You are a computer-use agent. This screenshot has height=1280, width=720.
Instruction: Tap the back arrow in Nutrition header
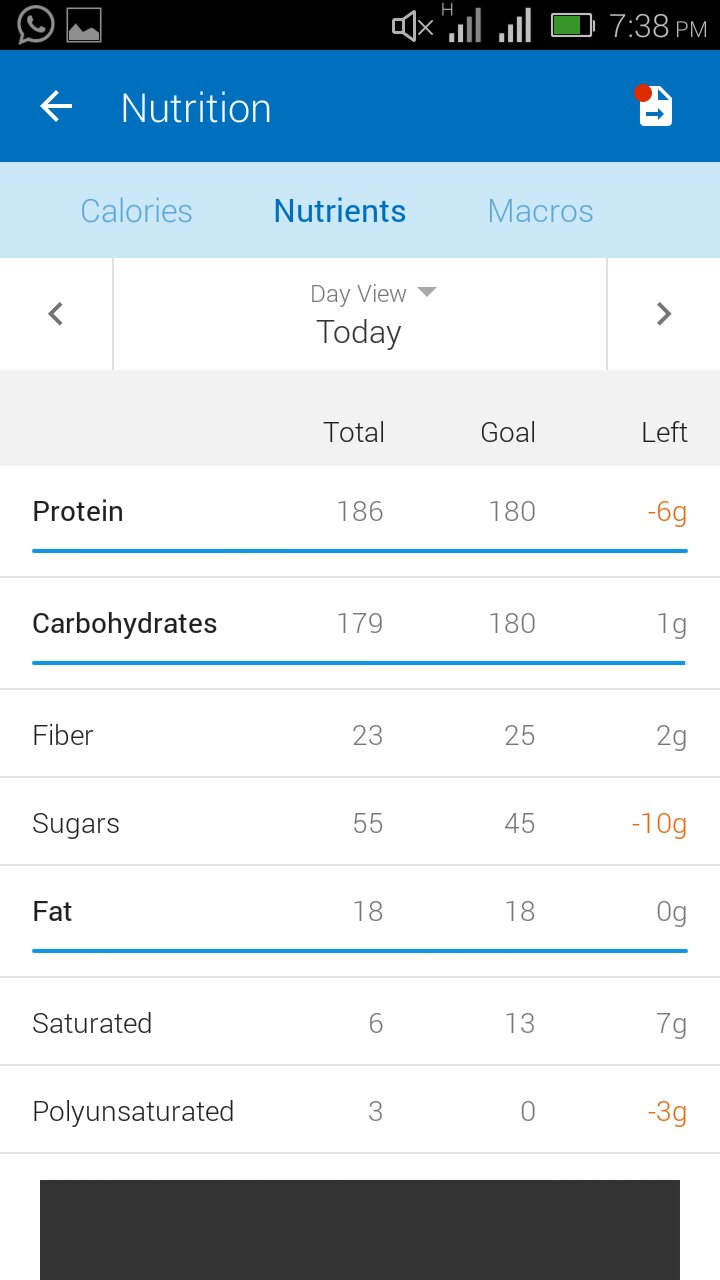coord(57,107)
